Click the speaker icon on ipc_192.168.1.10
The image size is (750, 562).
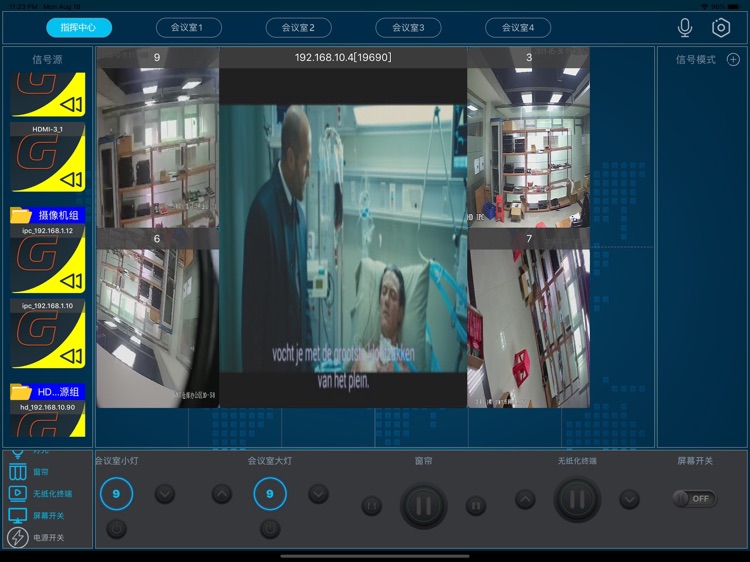click(x=71, y=356)
